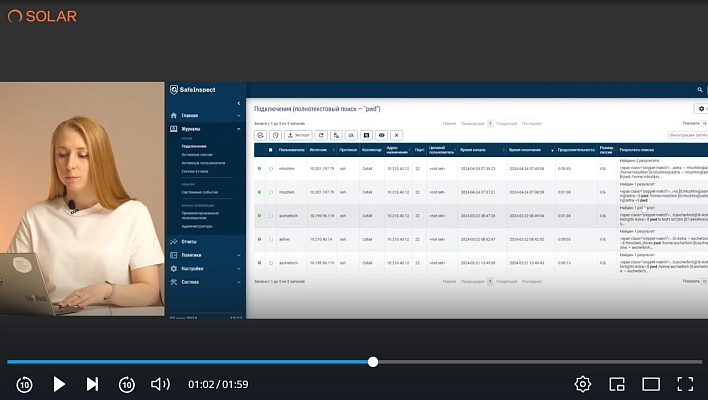Check the mlozhkin row started 07:39:23
Image resolution: width=708 pixels, height=400 pixels.
(x=271, y=169)
